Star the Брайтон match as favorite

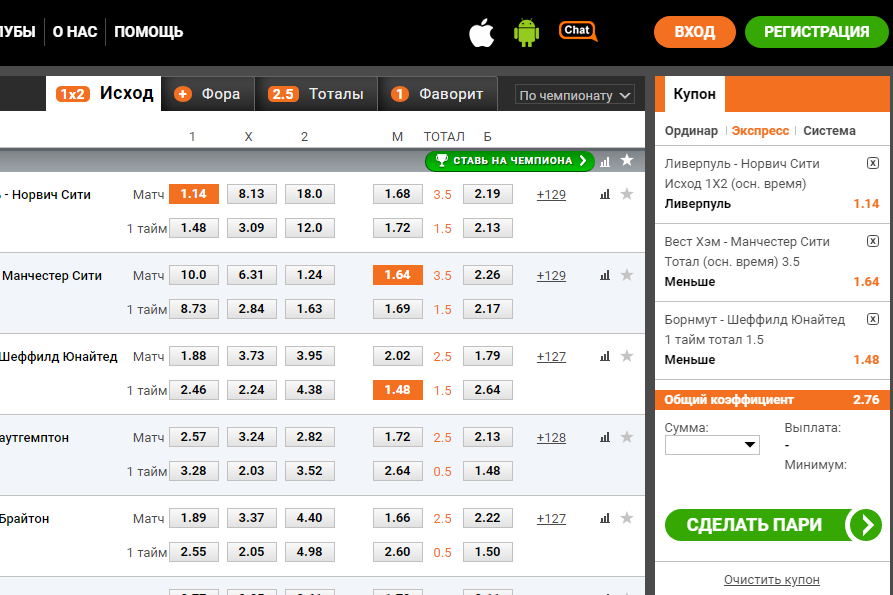click(x=627, y=518)
